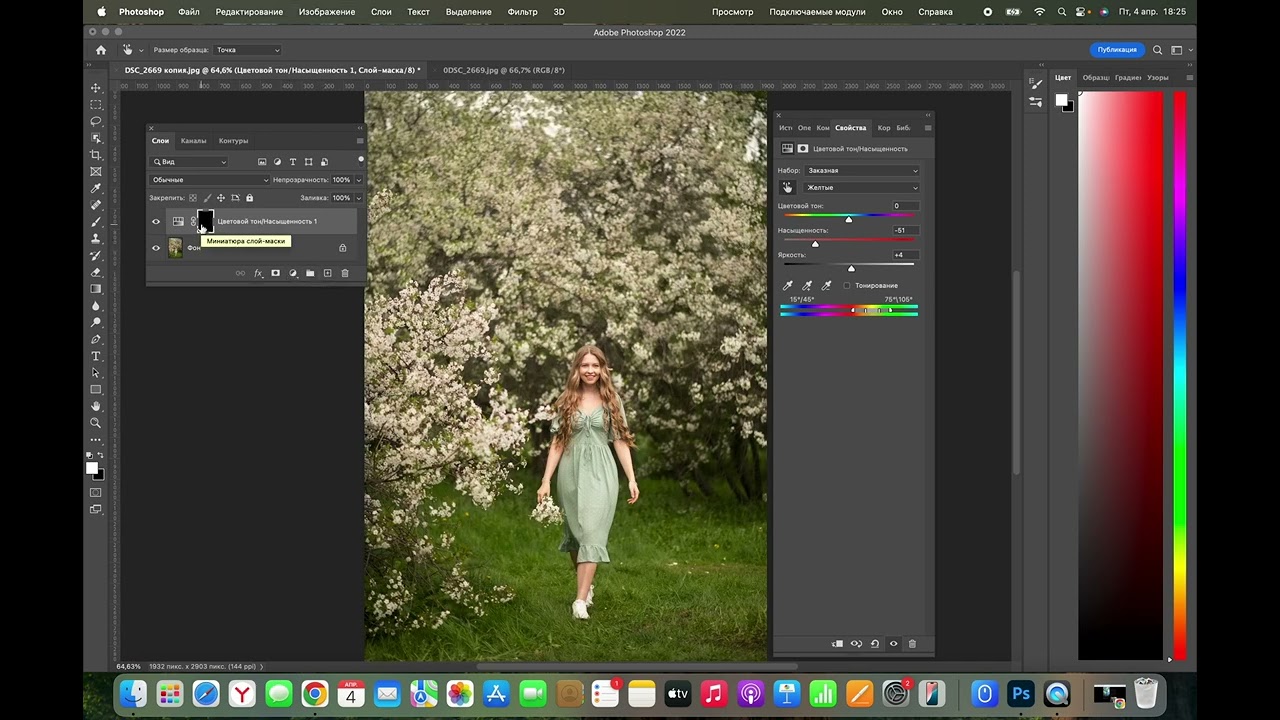Select the Brush tool
This screenshot has width=1280, height=720.
click(96, 222)
